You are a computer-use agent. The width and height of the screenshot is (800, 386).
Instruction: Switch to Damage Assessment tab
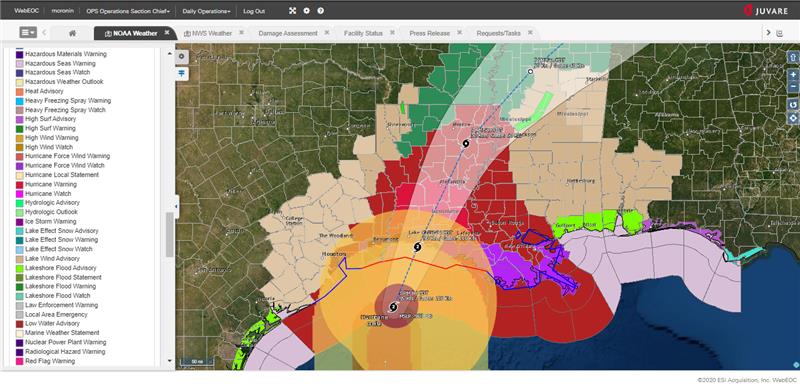[288, 33]
